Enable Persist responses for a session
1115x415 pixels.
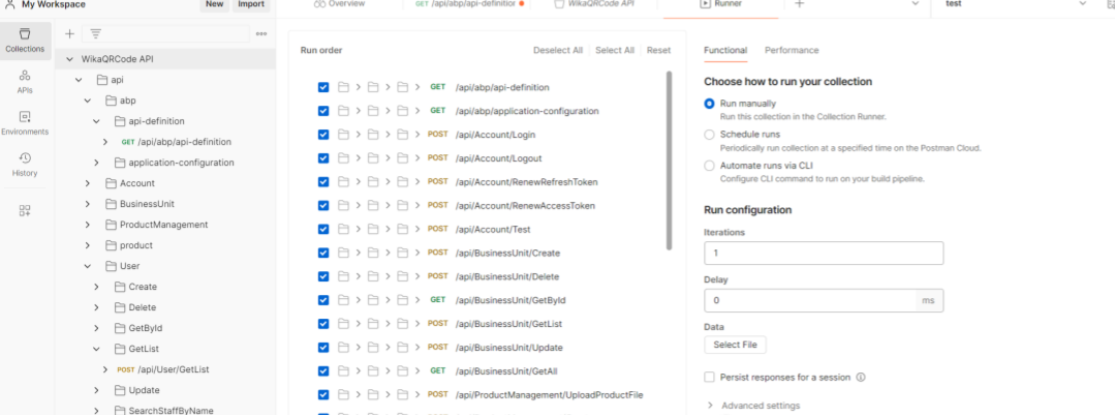coord(709,377)
